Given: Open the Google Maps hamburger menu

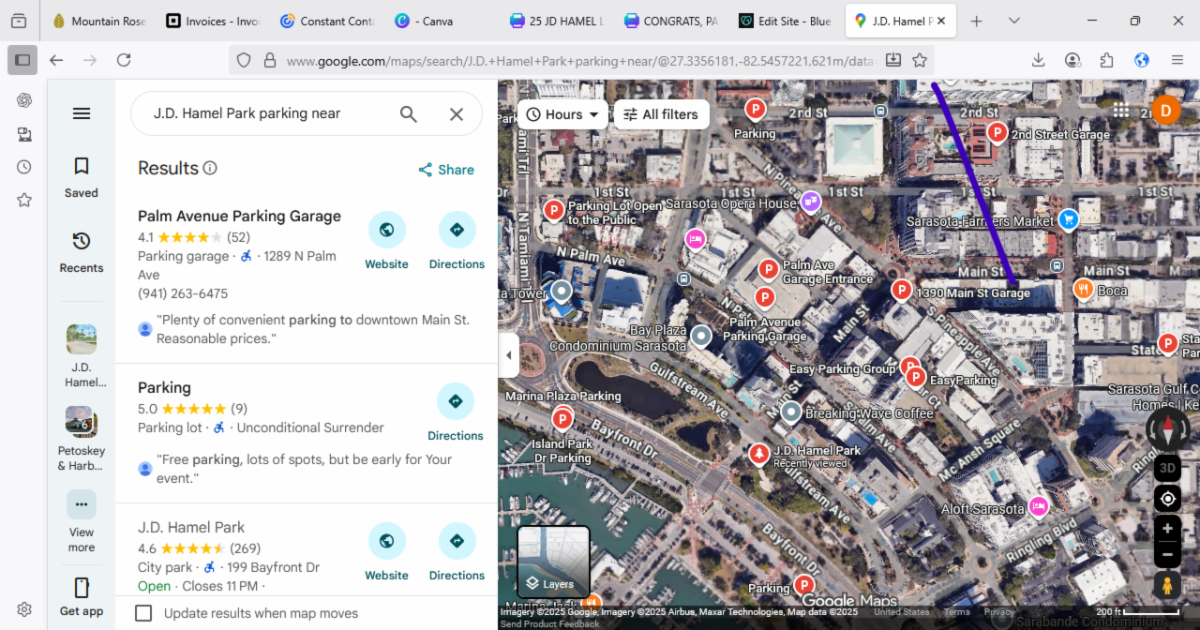Looking at the screenshot, I should pos(82,114).
